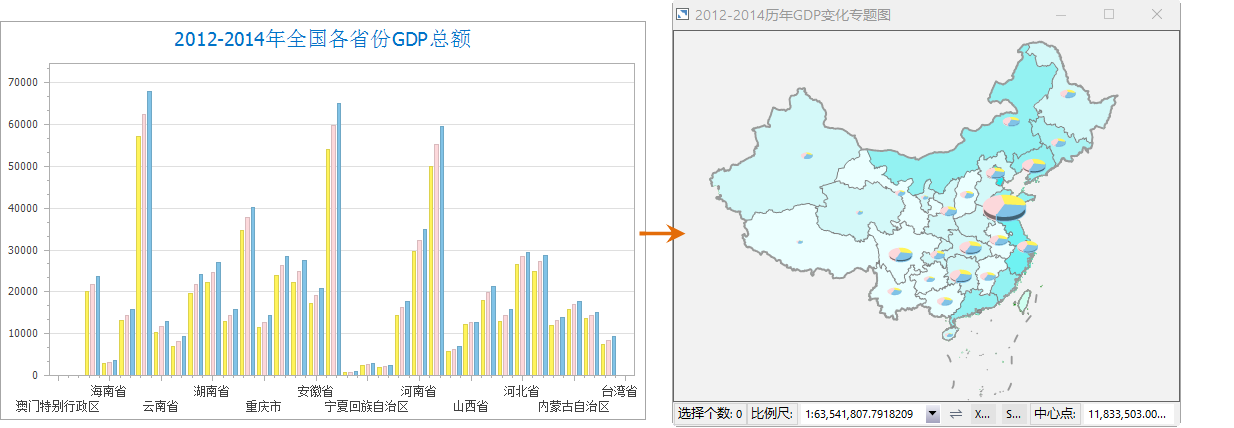Minimize the GDP thematic map window
1234x428 pixels.
(x=1061, y=14)
